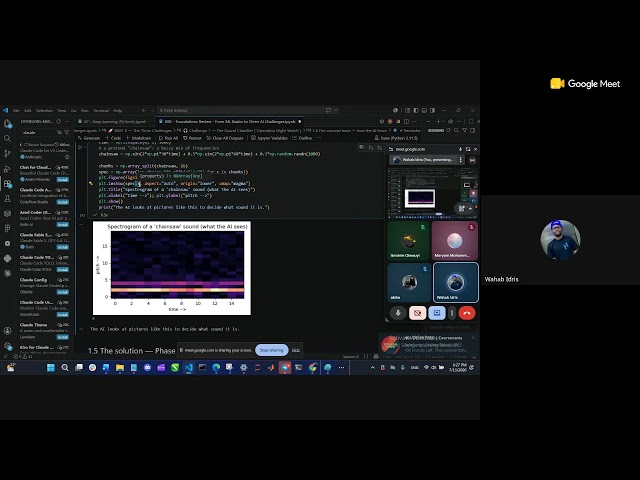The image size is (640, 480).
Task: Toggle the camera in the Meet mini window
Action: coord(417,313)
